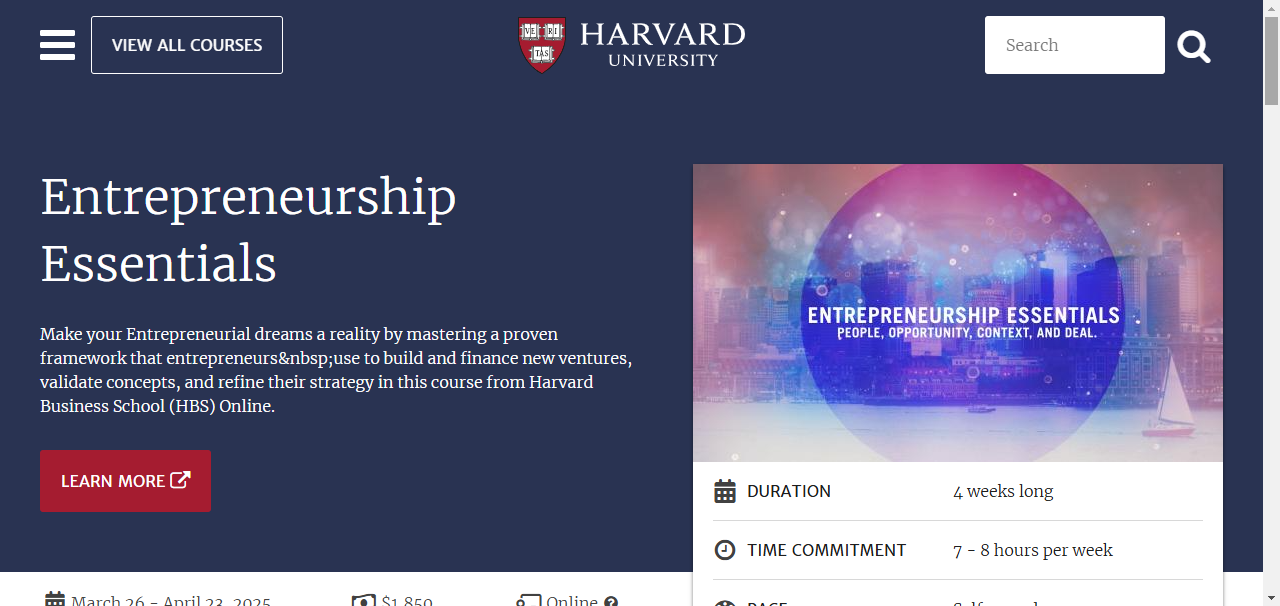Click the Entrepreneurship Essentials course banner image

957,313
